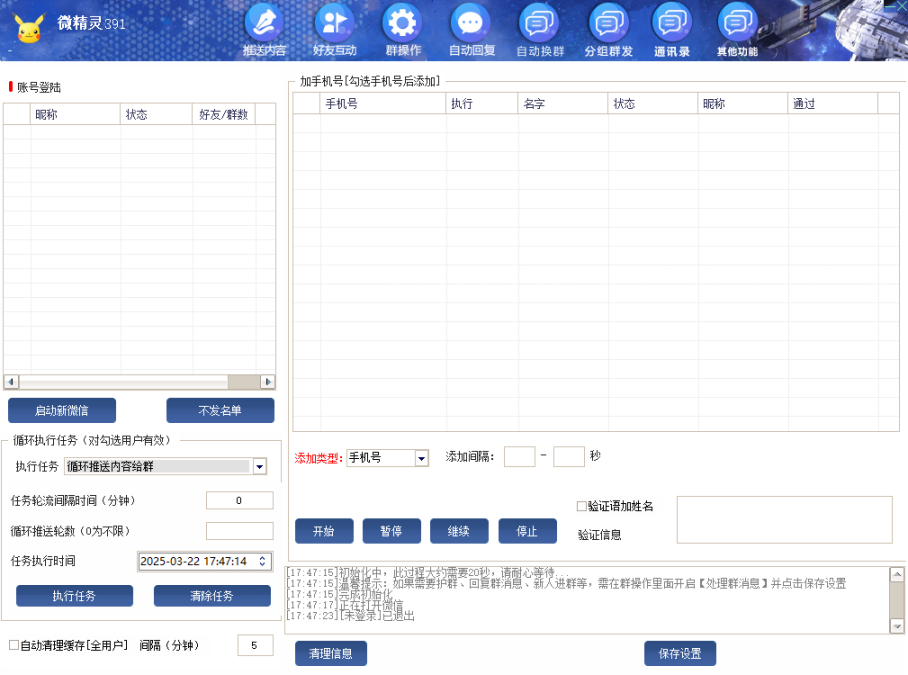Open the 添加类型 手机号 dropdown
This screenshot has width=908, height=675.
click(x=421, y=458)
